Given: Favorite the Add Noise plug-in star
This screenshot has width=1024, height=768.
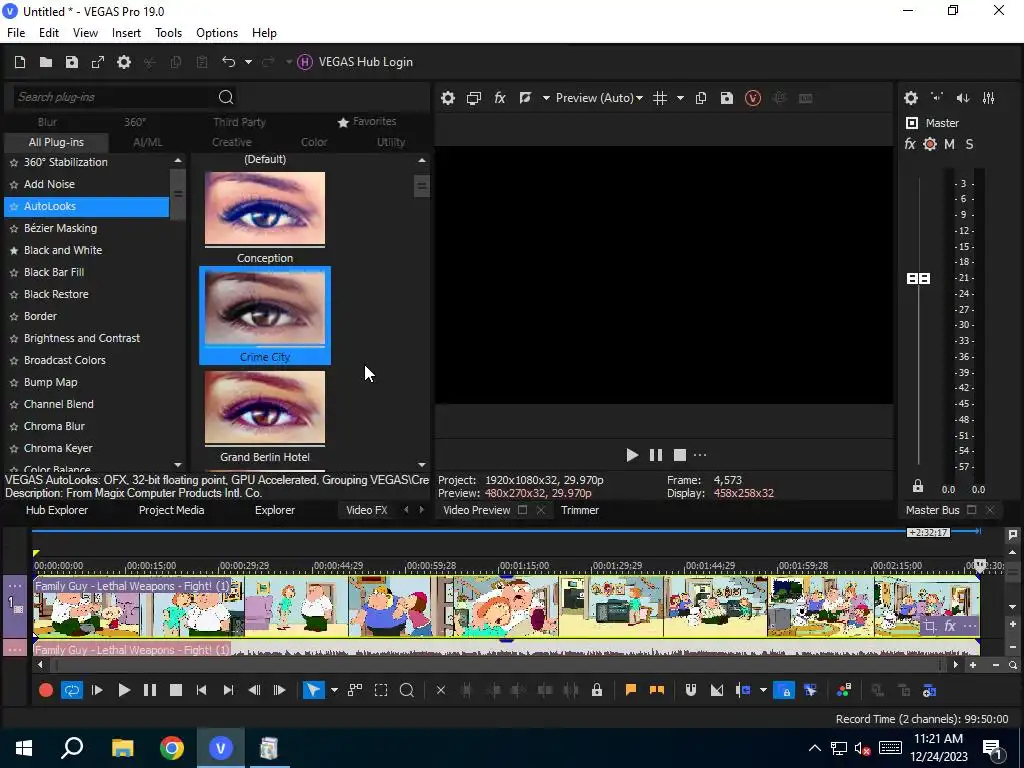Looking at the screenshot, I should click(14, 184).
